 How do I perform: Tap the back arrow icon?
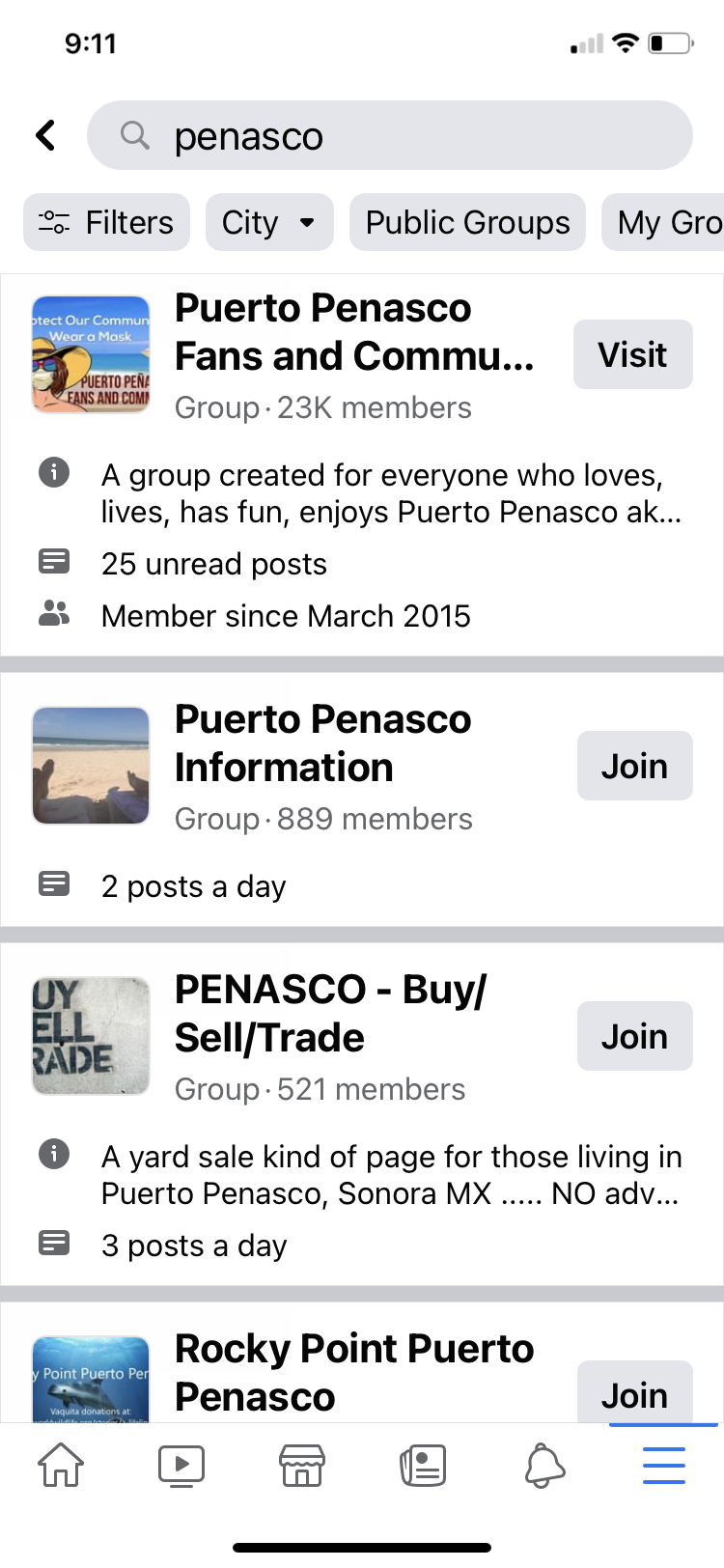(x=46, y=135)
